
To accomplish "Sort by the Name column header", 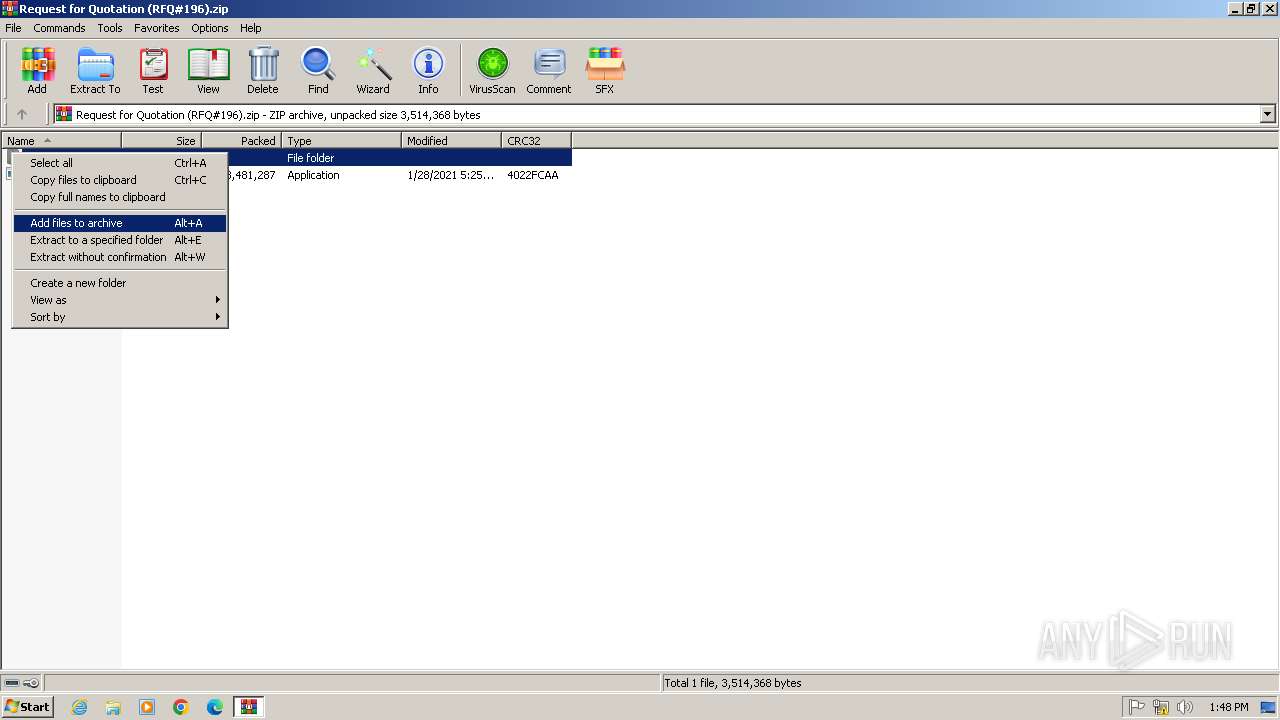I will (x=61, y=141).
